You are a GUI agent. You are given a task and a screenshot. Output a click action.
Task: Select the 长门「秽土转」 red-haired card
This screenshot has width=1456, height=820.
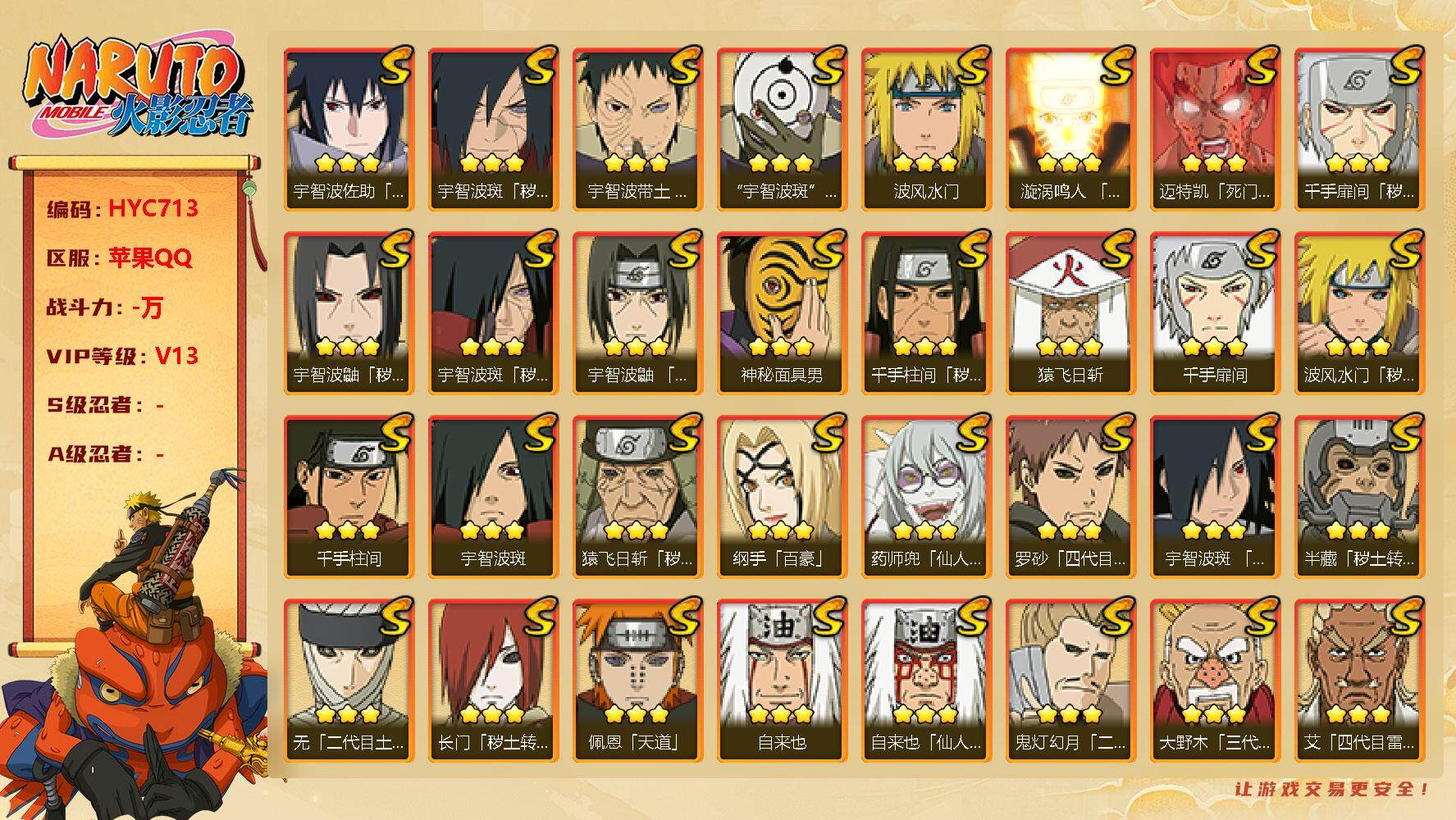(x=493, y=681)
